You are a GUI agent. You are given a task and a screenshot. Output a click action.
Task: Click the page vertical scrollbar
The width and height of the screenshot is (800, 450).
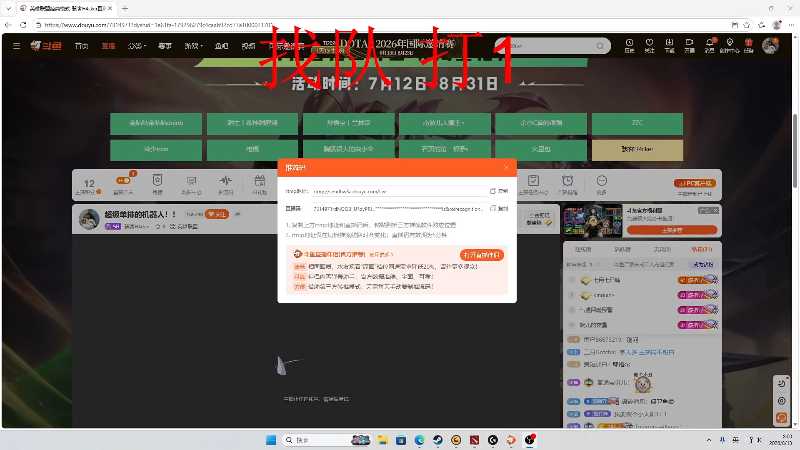[795, 151]
